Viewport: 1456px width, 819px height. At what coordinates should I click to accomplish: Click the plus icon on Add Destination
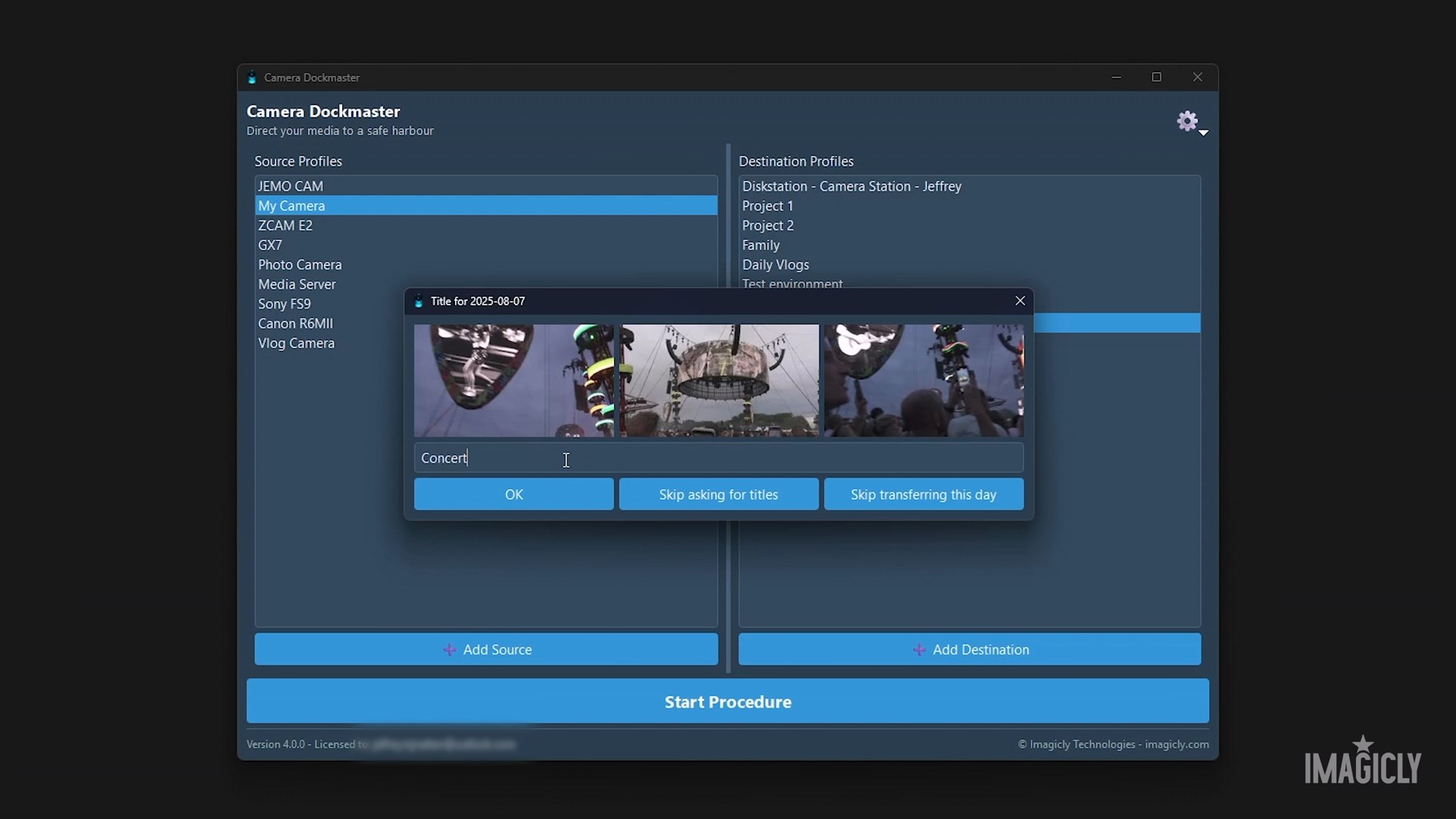coord(919,650)
